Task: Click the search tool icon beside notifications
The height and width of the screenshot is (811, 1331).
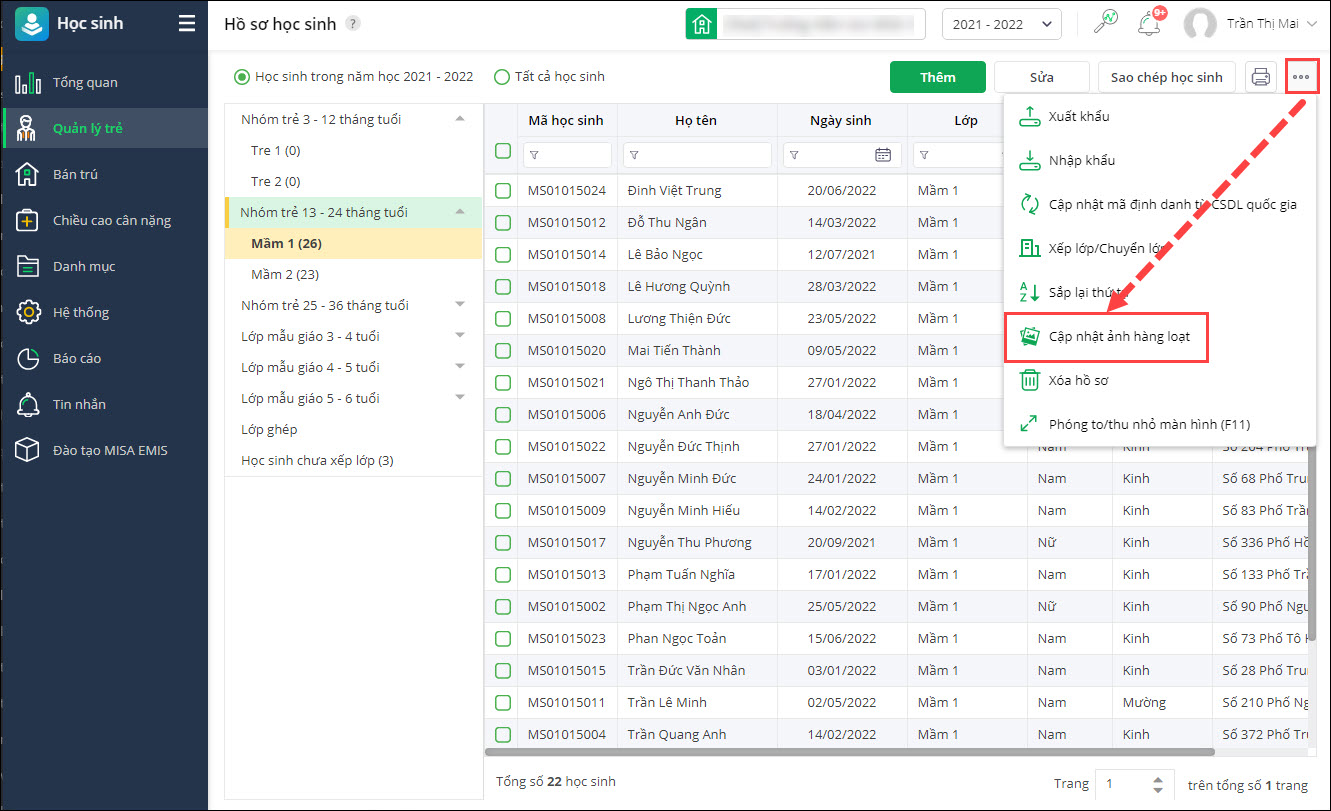Action: pos(1105,24)
